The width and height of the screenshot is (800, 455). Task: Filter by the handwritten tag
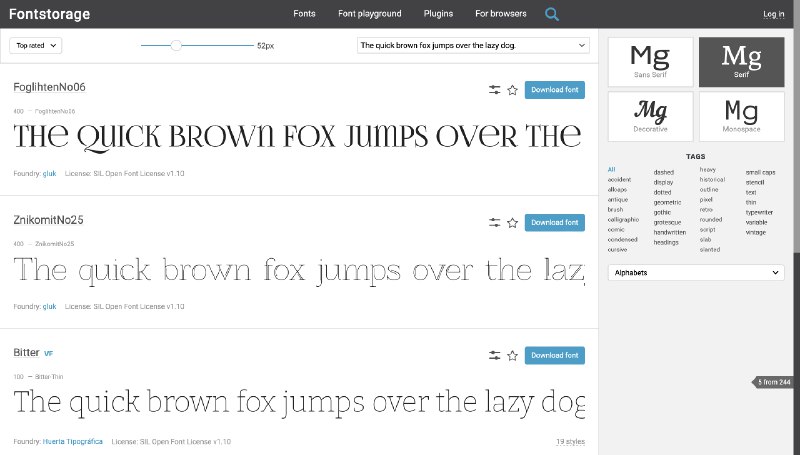tap(670, 232)
